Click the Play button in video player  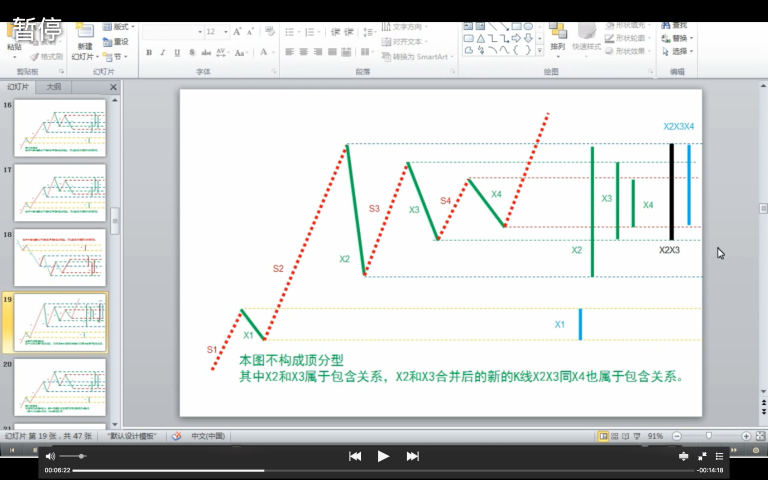pos(383,456)
